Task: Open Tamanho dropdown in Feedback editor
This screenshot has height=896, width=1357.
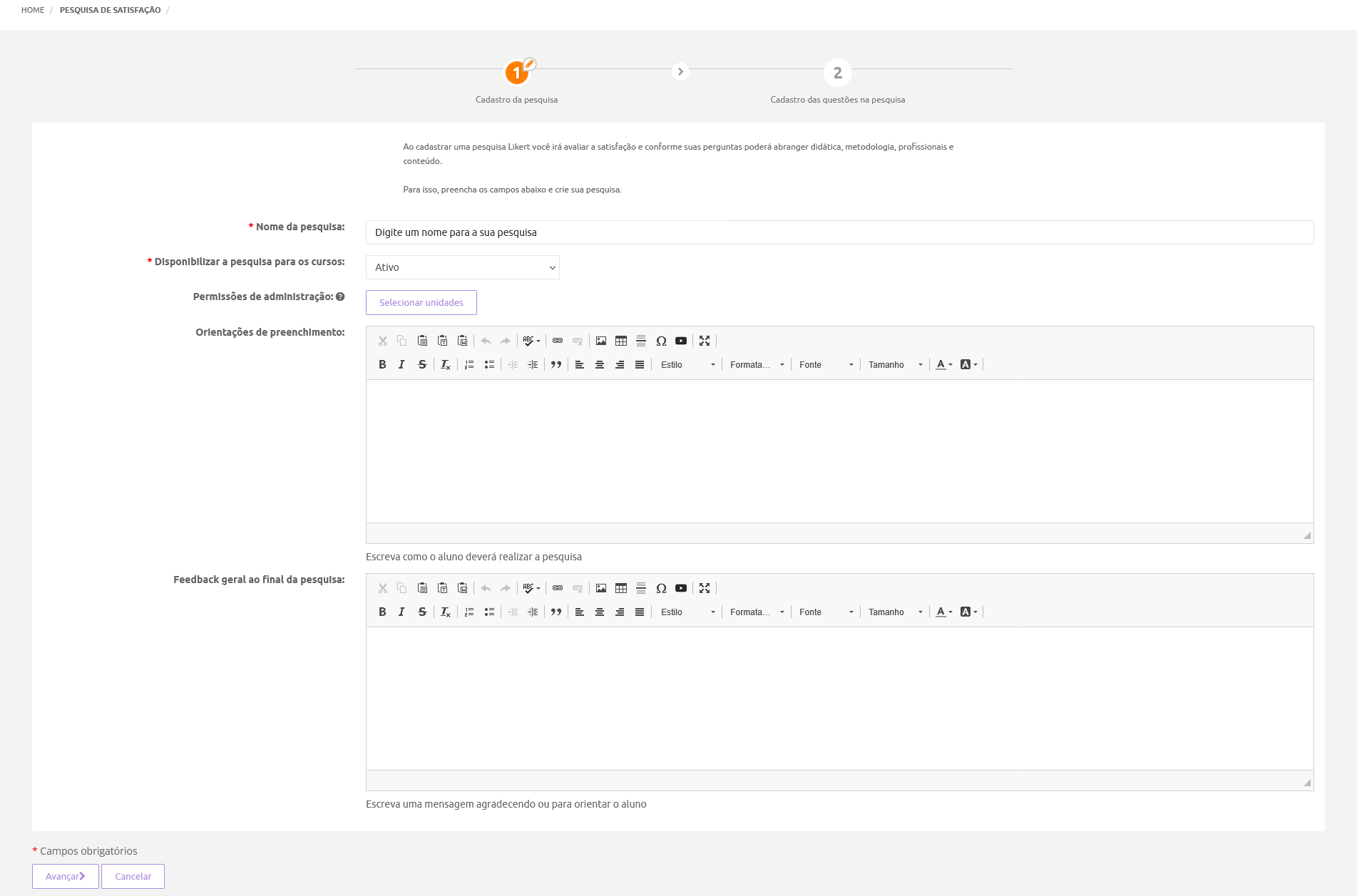Action: click(895, 612)
